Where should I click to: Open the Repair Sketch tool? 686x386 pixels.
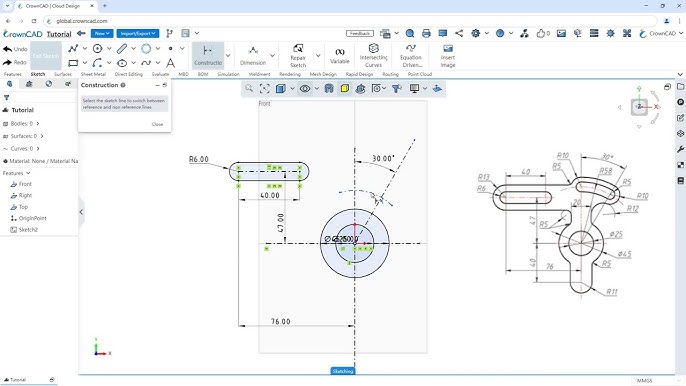(298, 56)
